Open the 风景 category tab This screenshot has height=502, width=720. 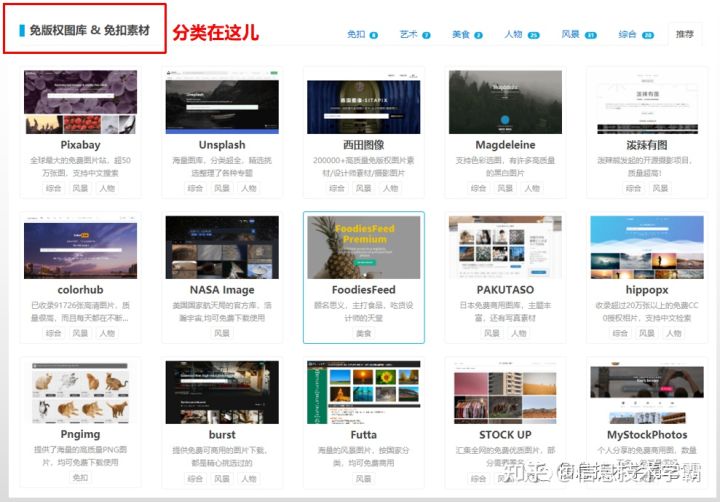(x=579, y=34)
